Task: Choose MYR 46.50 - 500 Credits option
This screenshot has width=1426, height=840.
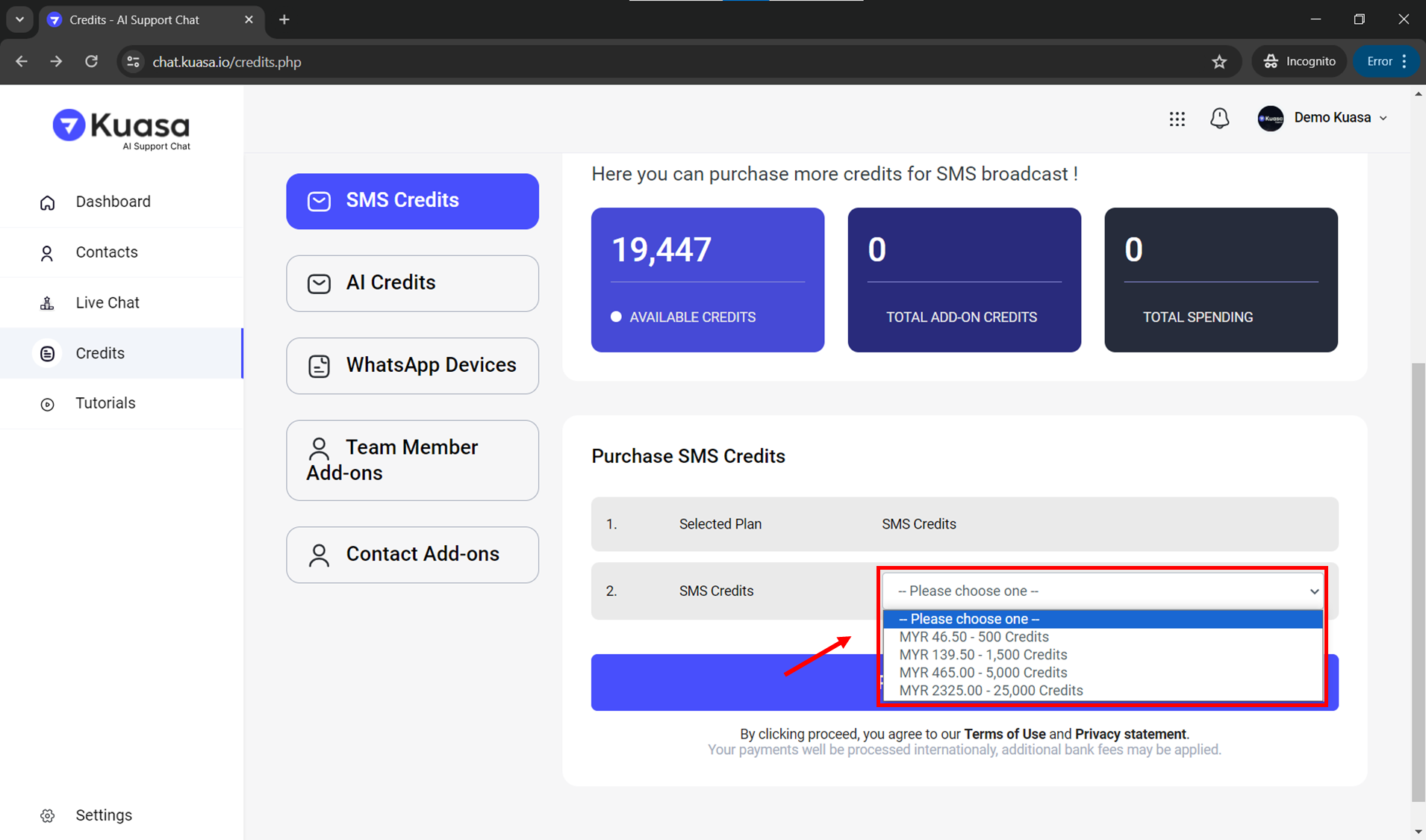Action: pyautogui.click(x=974, y=637)
